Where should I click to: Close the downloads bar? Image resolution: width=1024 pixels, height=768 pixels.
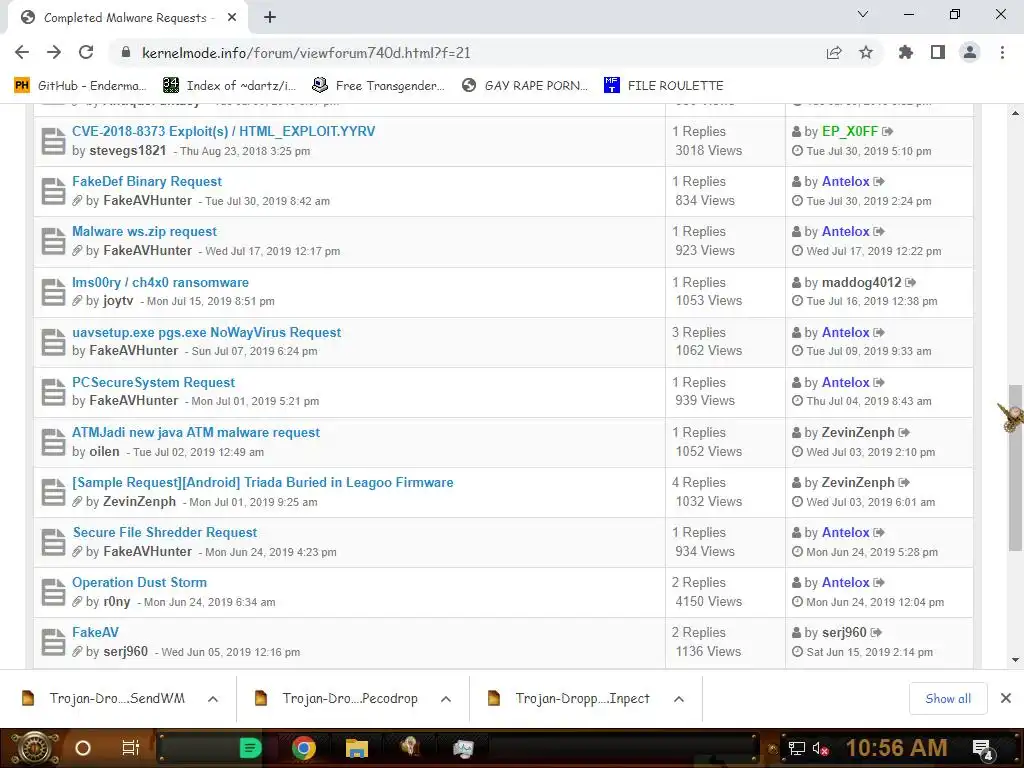pyautogui.click(x=1006, y=699)
